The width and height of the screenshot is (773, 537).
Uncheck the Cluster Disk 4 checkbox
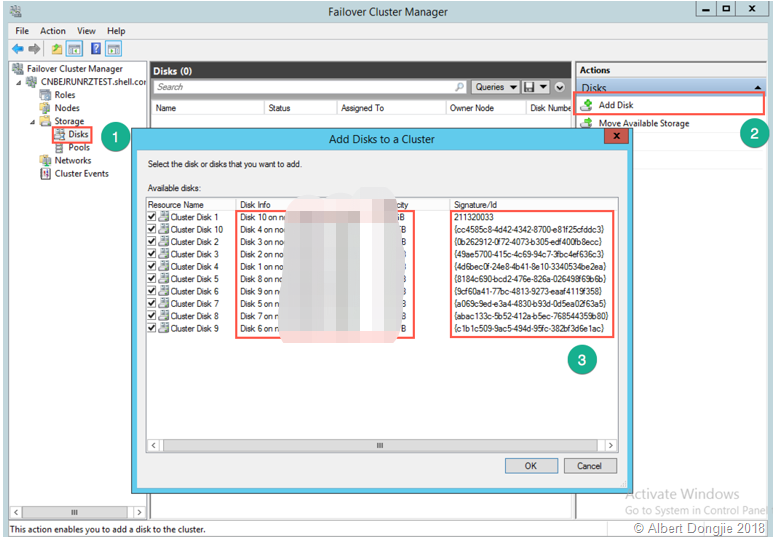tap(152, 266)
